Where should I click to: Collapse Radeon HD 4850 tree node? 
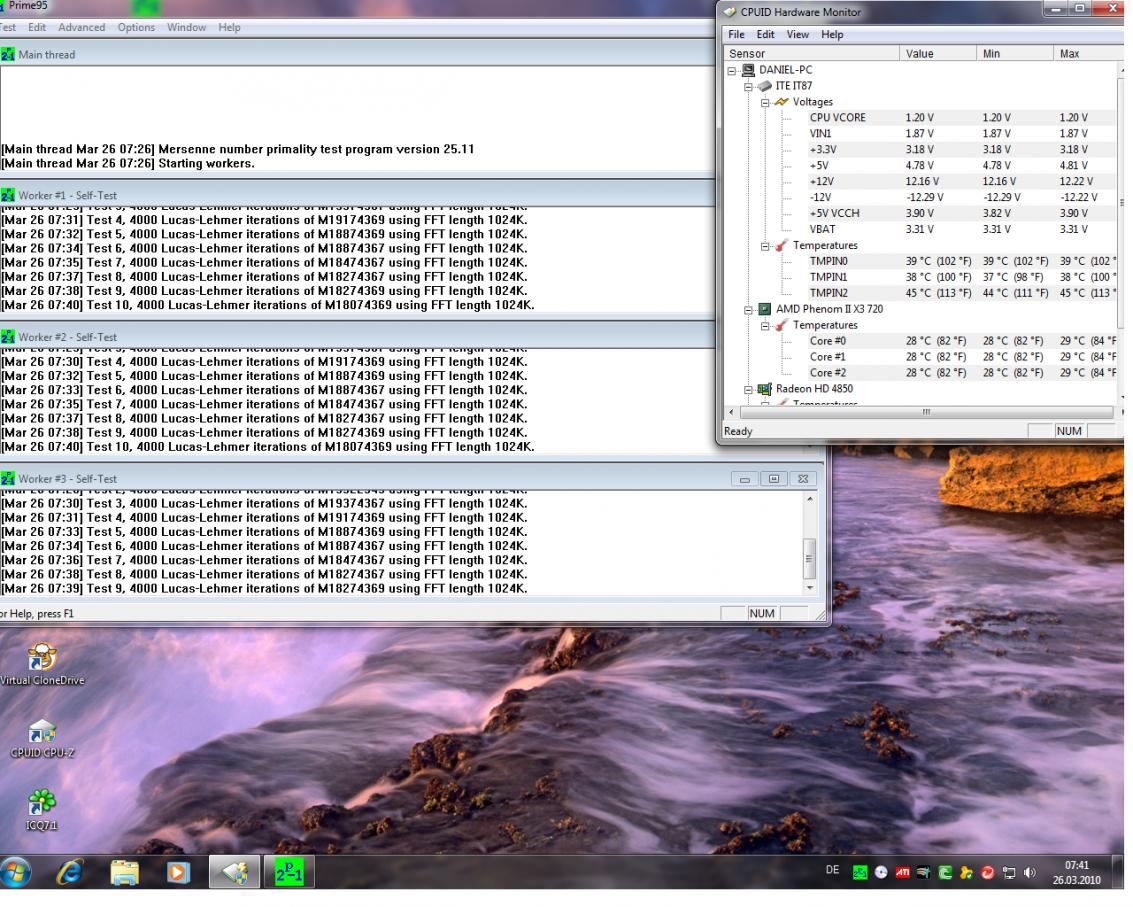point(749,390)
